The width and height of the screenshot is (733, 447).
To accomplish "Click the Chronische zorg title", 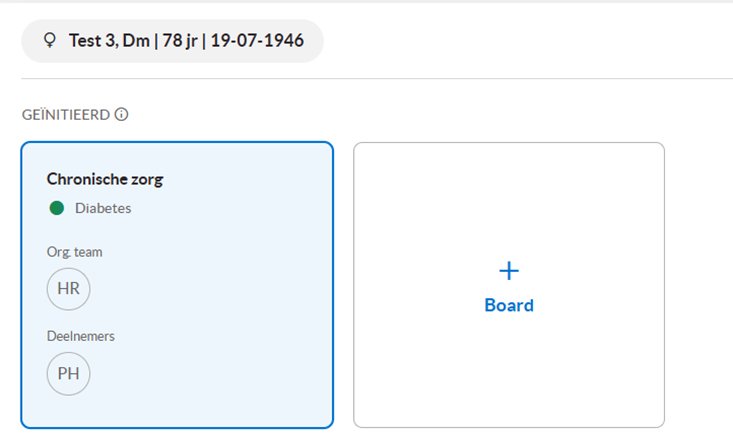I will pyautogui.click(x=105, y=179).
